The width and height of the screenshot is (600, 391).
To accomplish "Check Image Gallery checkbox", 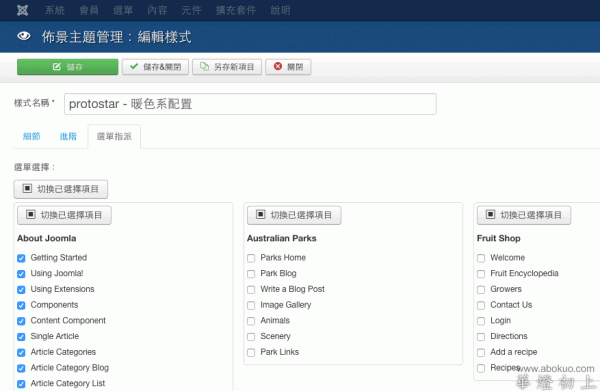I will (x=251, y=305).
